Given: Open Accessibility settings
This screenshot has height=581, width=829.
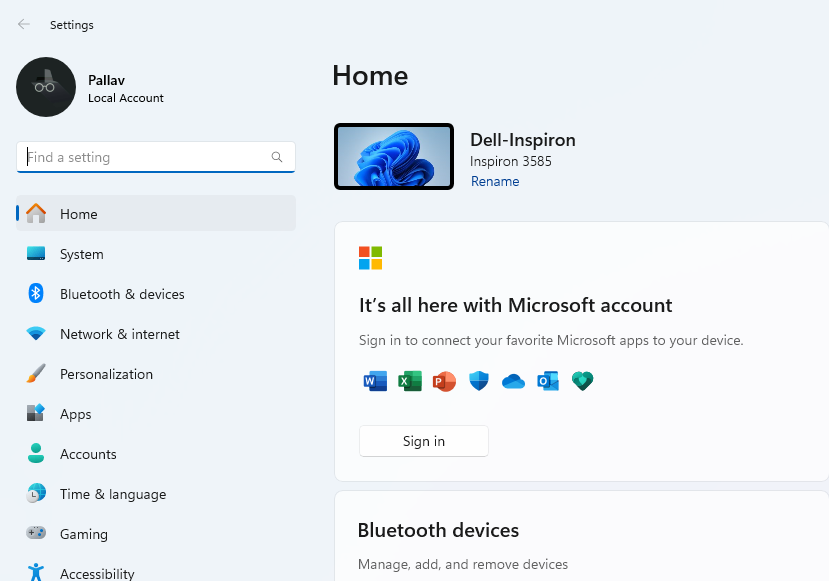Looking at the screenshot, I should 156,573.
